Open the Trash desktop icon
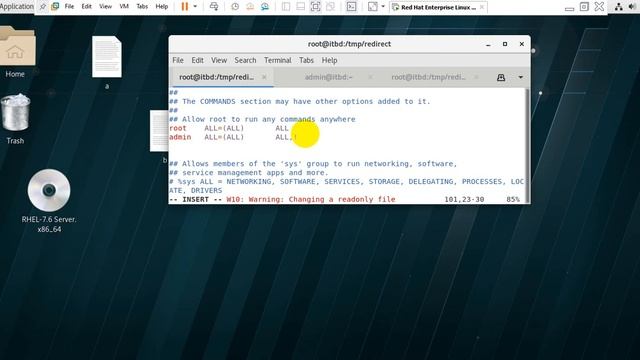640x360 pixels. (x=16, y=119)
